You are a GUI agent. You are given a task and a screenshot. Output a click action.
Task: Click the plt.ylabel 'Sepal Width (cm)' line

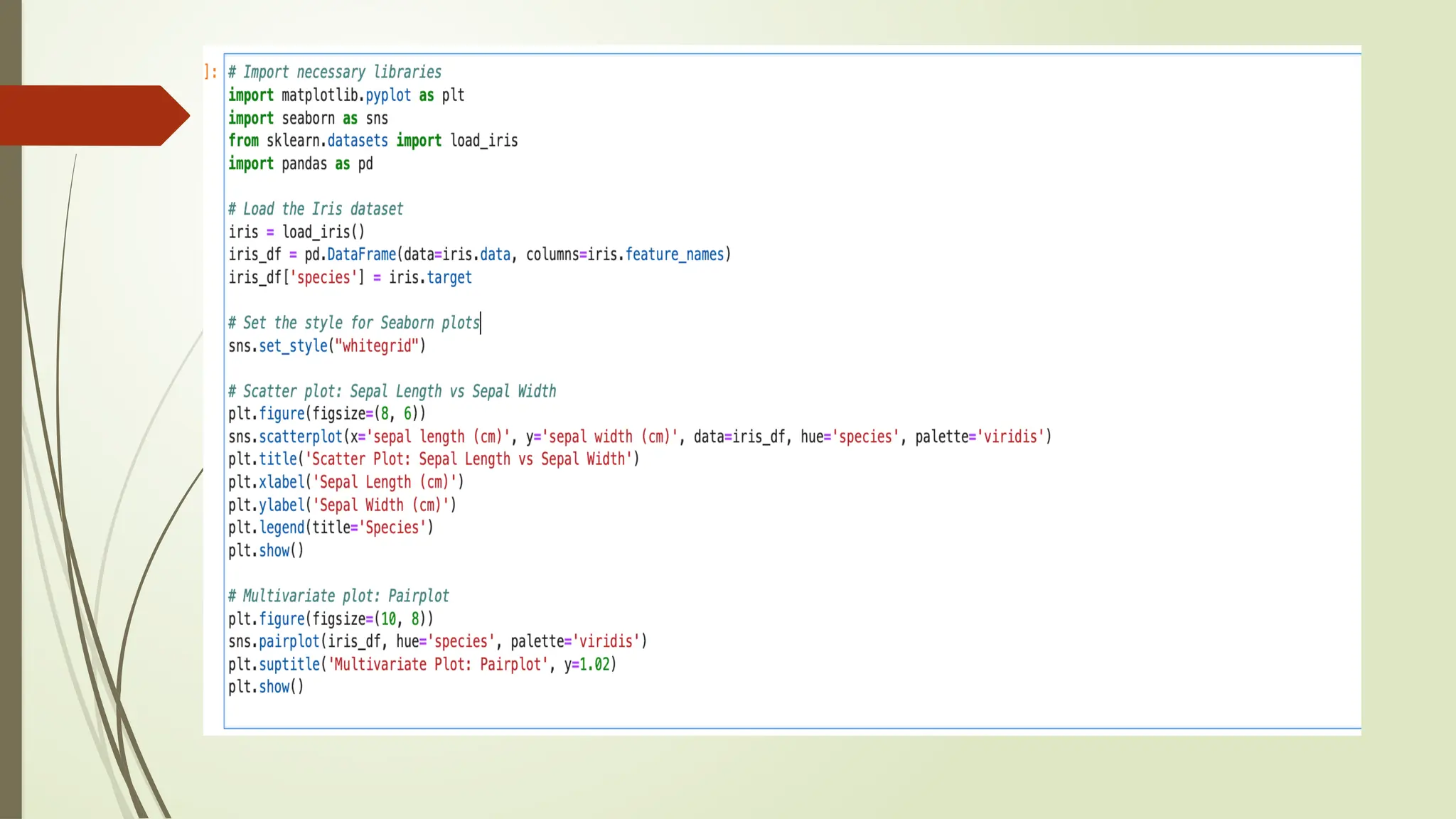342,505
